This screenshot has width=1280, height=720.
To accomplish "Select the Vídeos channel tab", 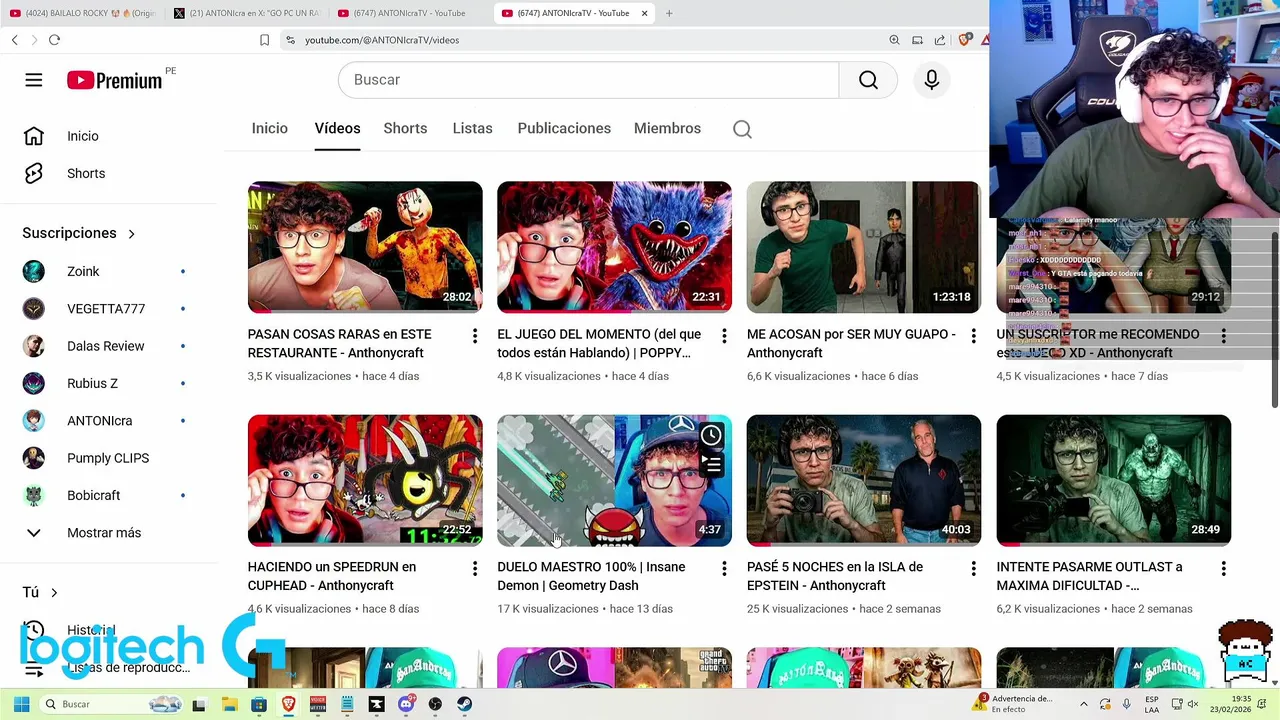I will [337, 128].
